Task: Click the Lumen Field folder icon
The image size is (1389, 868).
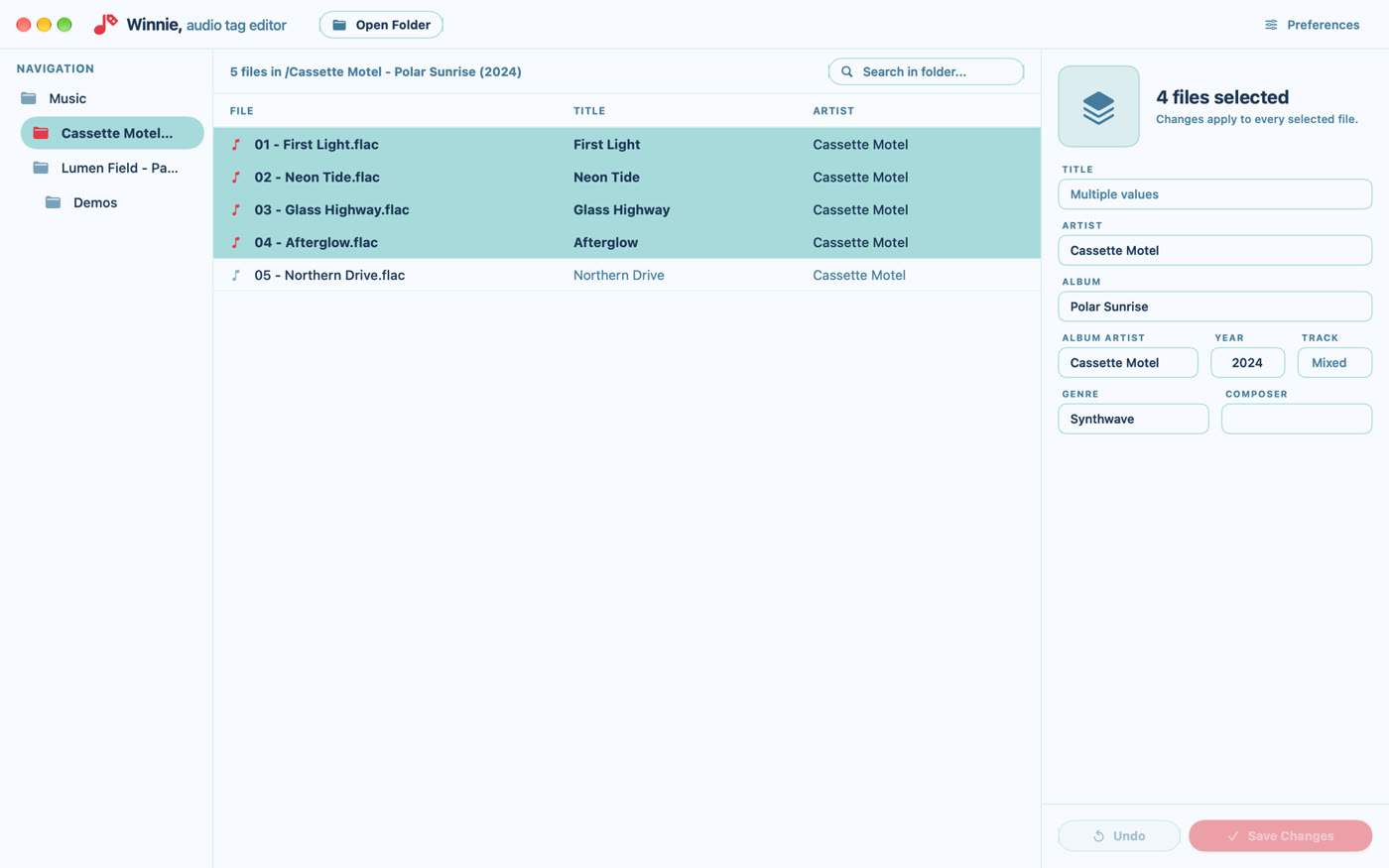Action: click(x=41, y=168)
